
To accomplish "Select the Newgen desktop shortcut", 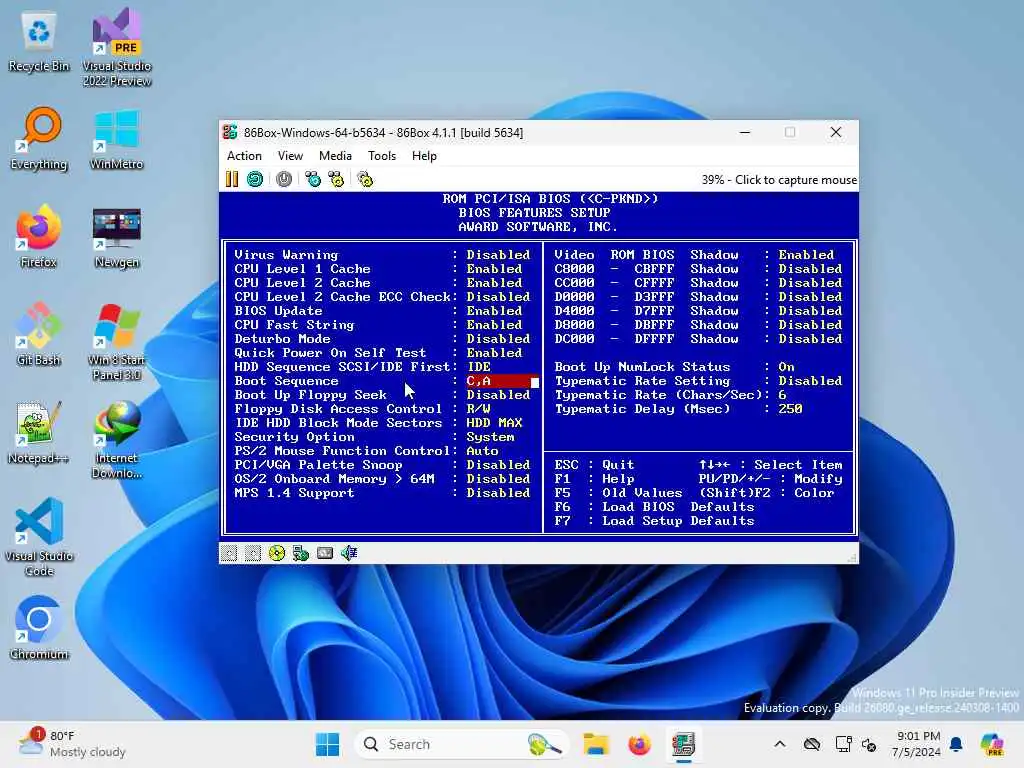I will [x=117, y=236].
